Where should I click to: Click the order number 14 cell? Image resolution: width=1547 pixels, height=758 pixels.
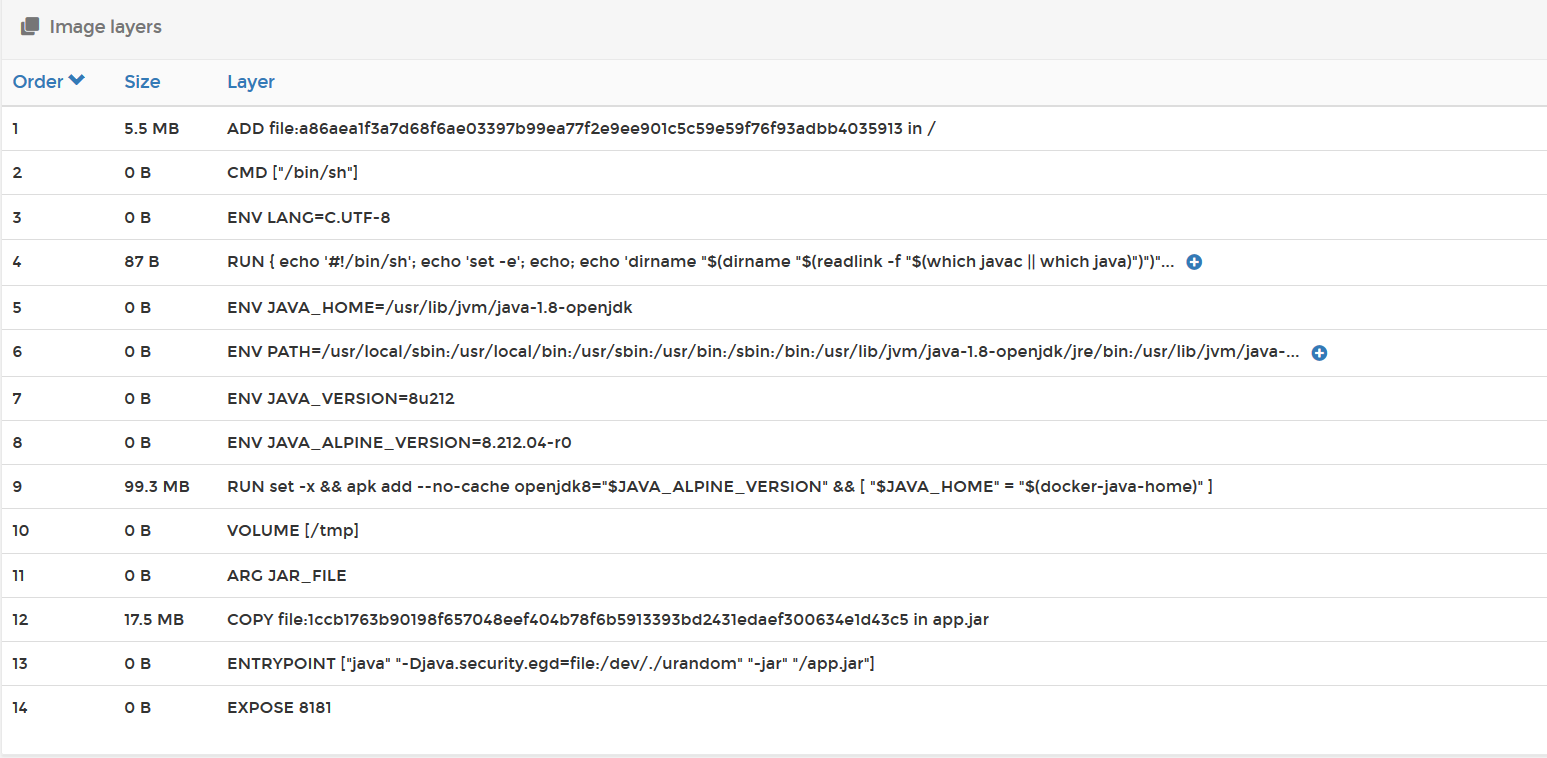[x=21, y=707]
